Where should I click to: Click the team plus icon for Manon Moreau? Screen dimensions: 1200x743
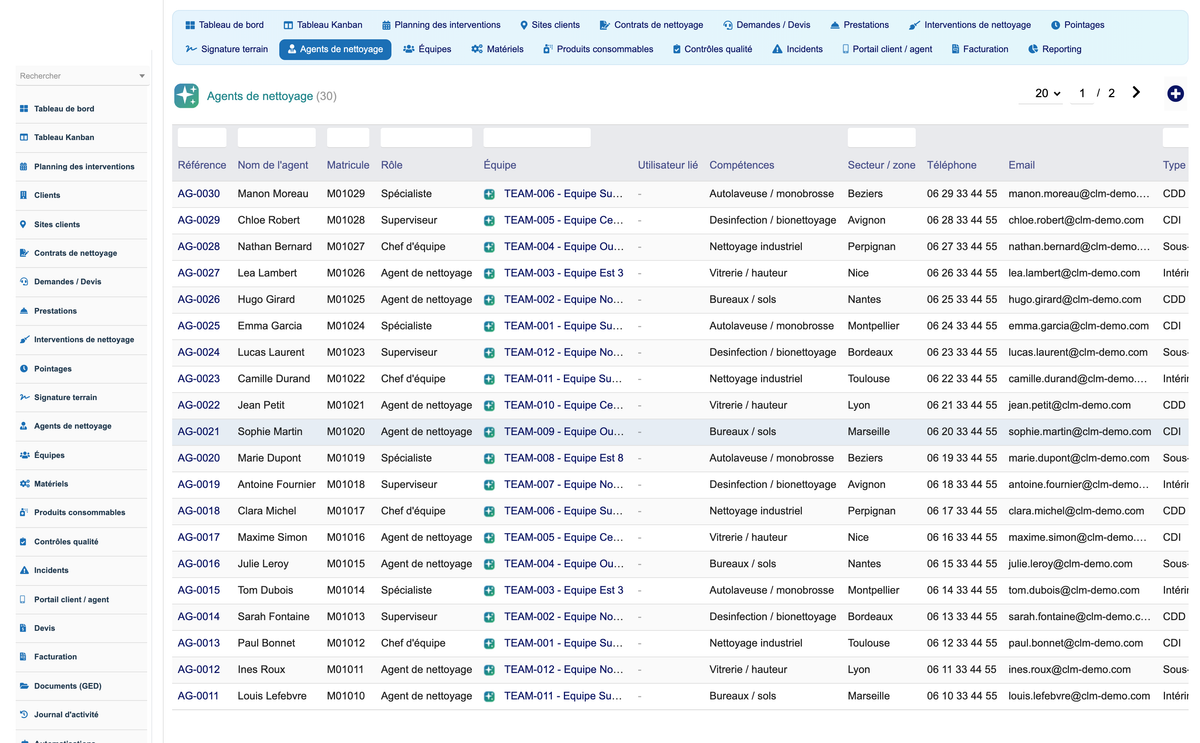(489, 194)
